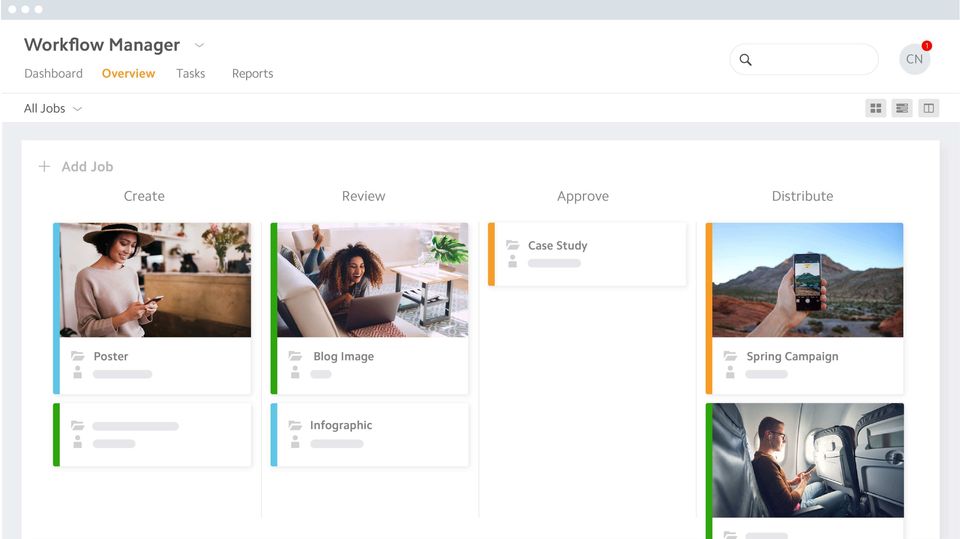The height and width of the screenshot is (539, 960).
Task: Open the Blog Image thumbnail photo
Action: pos(373,280)
